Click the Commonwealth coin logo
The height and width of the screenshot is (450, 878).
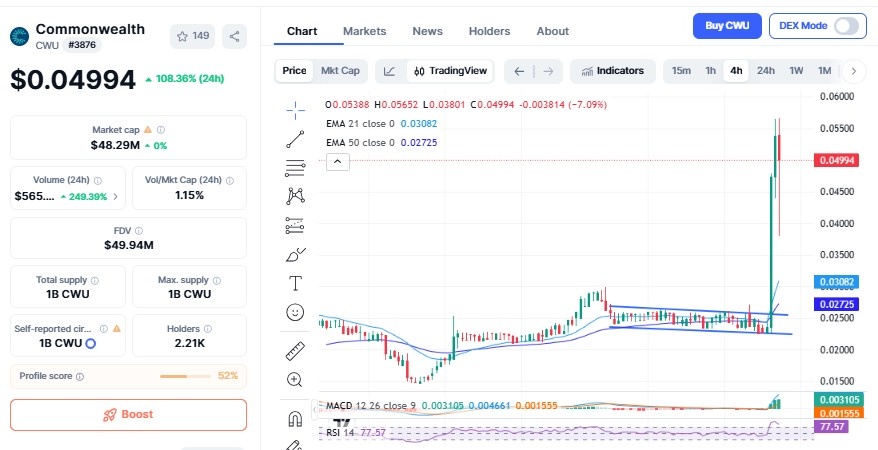[x=20, y=36]
